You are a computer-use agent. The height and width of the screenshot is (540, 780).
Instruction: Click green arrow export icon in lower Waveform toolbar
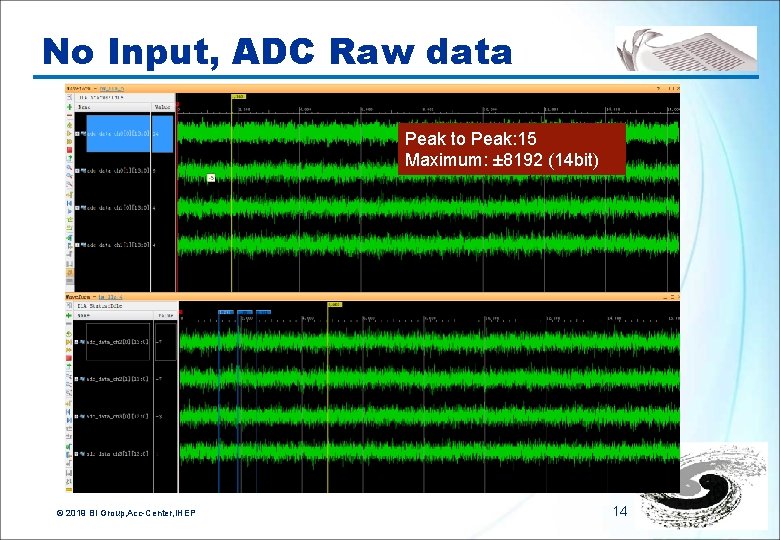pos(69,366)
